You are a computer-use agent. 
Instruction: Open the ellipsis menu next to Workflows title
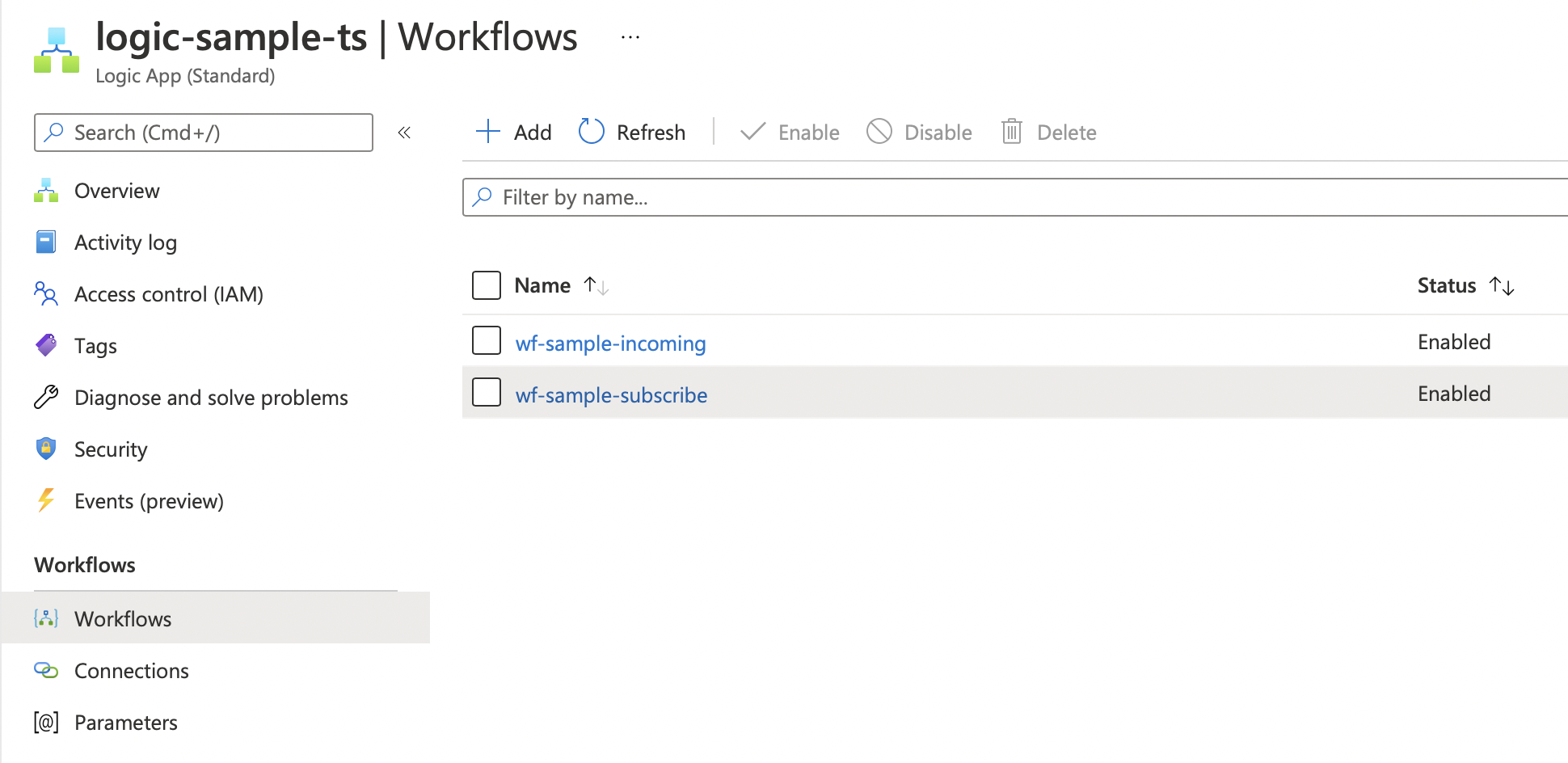[629, 36]
